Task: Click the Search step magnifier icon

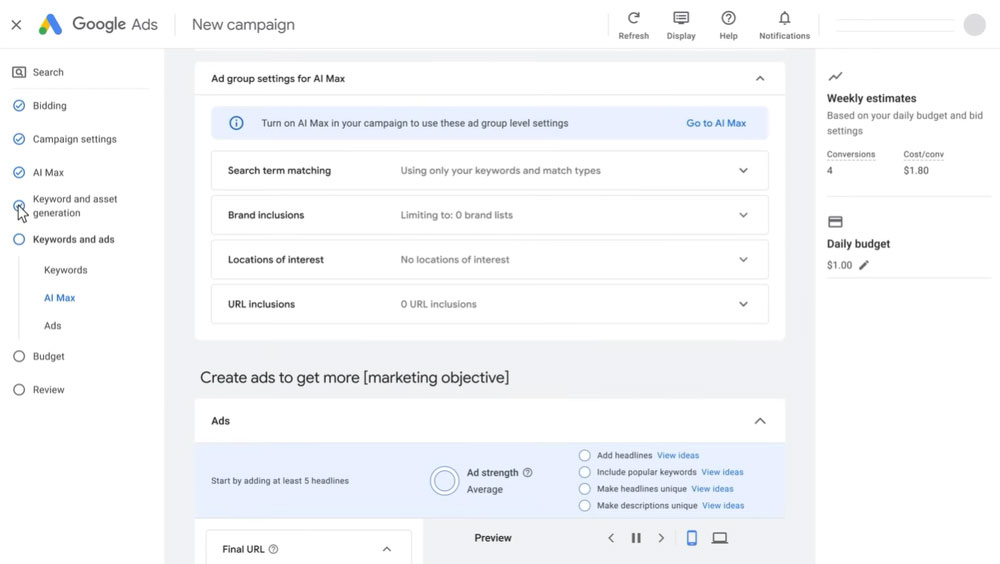Action: [19, 72]
